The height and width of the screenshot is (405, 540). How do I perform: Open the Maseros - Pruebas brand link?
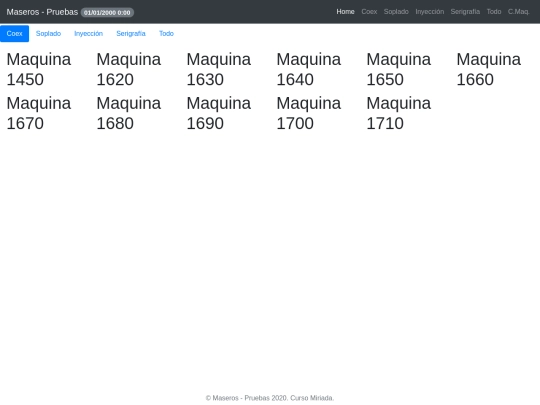click(x=42, y=12)
